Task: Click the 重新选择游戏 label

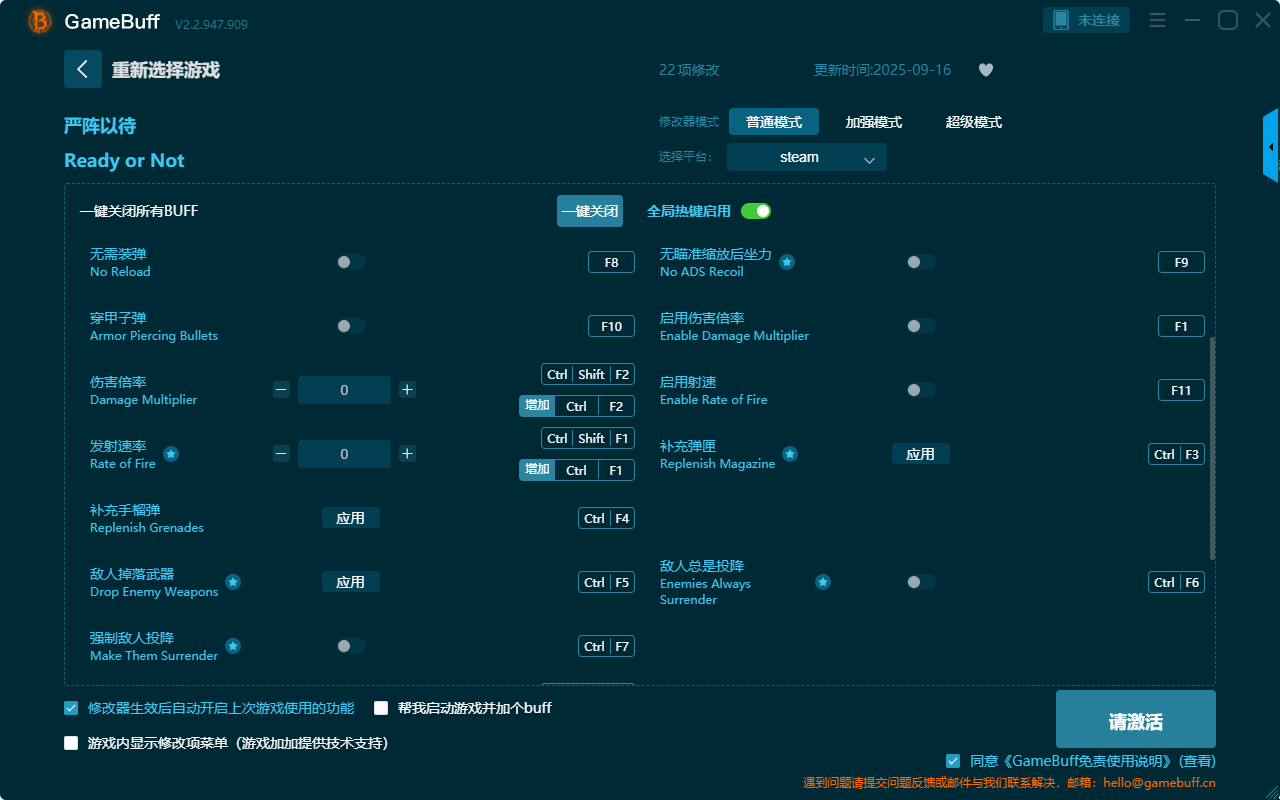Action: pos(166,70)
